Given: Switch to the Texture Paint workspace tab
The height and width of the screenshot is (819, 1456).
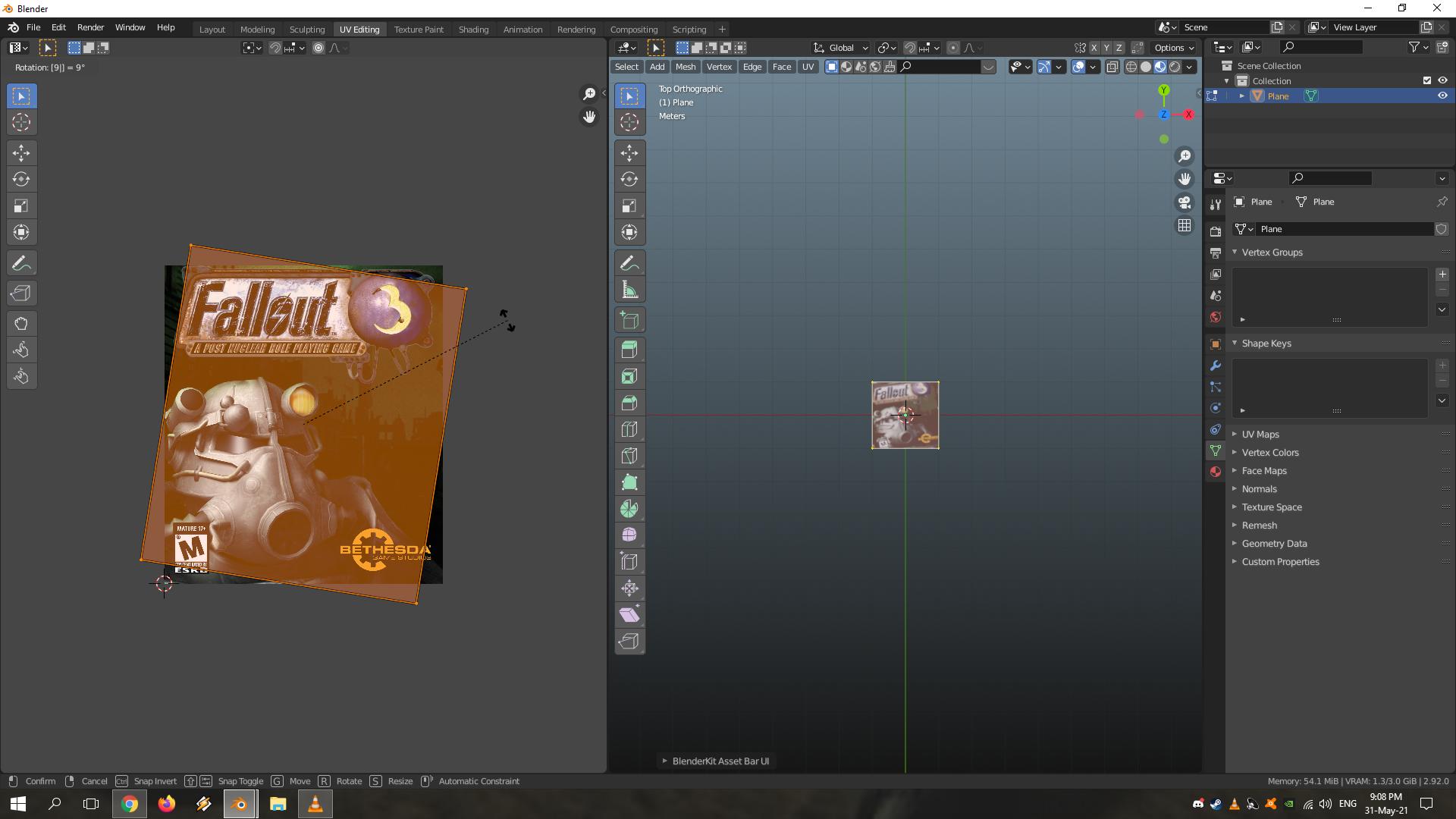Looking at the screenshot, I should (419, 30).
